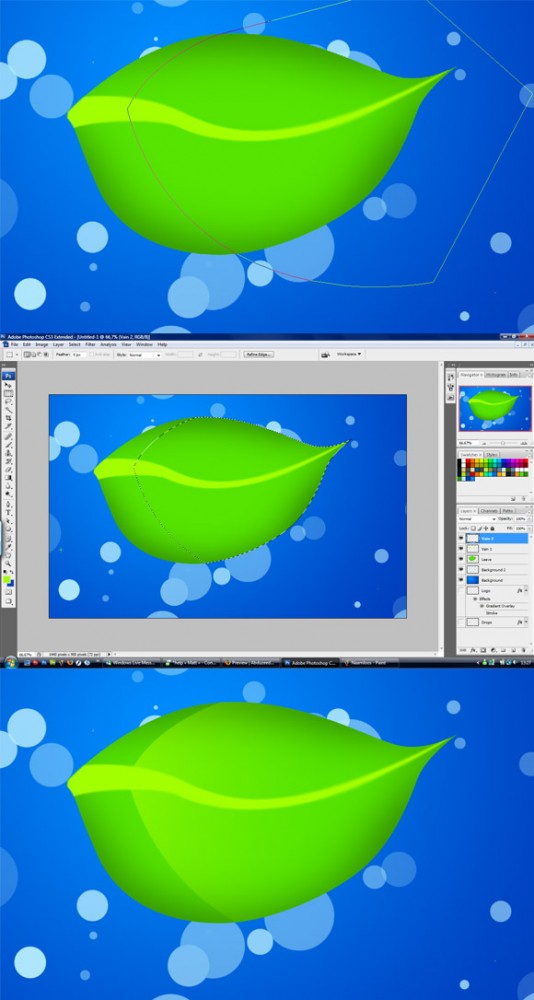This screenshot has width=534, height=1000.
Task: Click the Navigator preview thumbnail
Action: coord(495,408)
